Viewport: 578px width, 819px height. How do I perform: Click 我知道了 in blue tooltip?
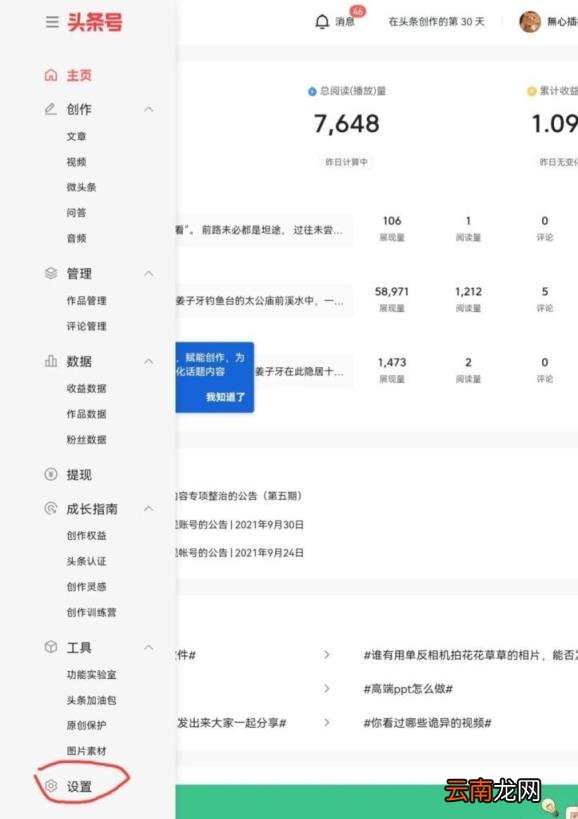pos(225,397)
